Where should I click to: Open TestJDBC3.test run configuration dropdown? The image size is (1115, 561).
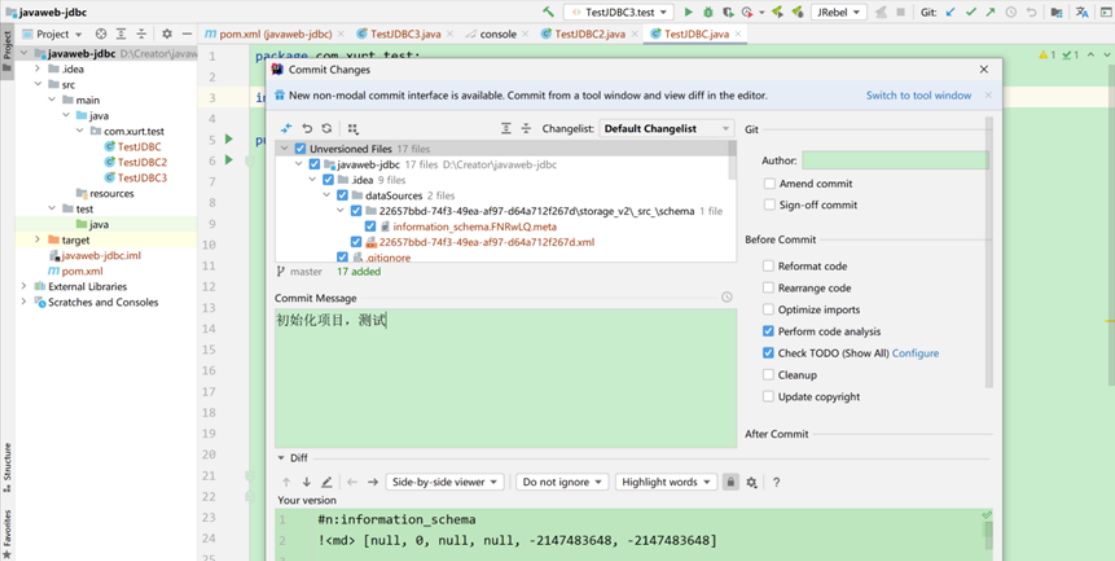click(x=619, y=12)
